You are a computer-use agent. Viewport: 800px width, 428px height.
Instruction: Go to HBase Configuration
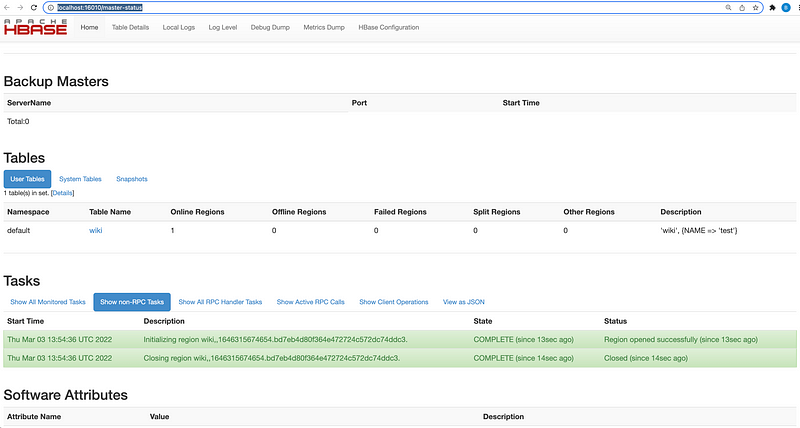(x=389, y=27)
